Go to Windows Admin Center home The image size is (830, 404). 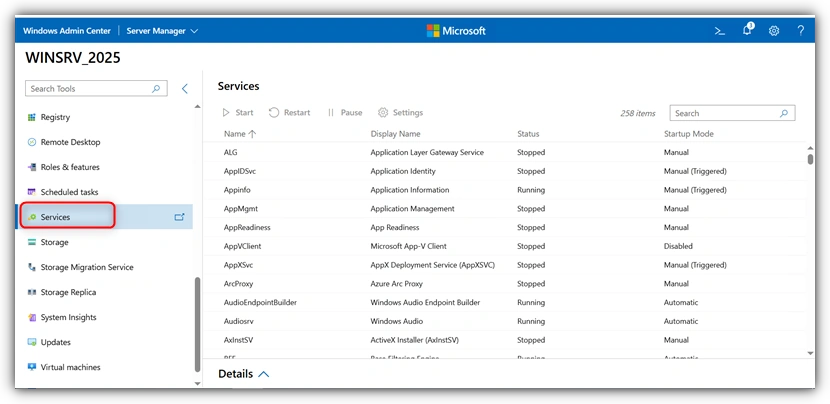(x=67, y=31)
